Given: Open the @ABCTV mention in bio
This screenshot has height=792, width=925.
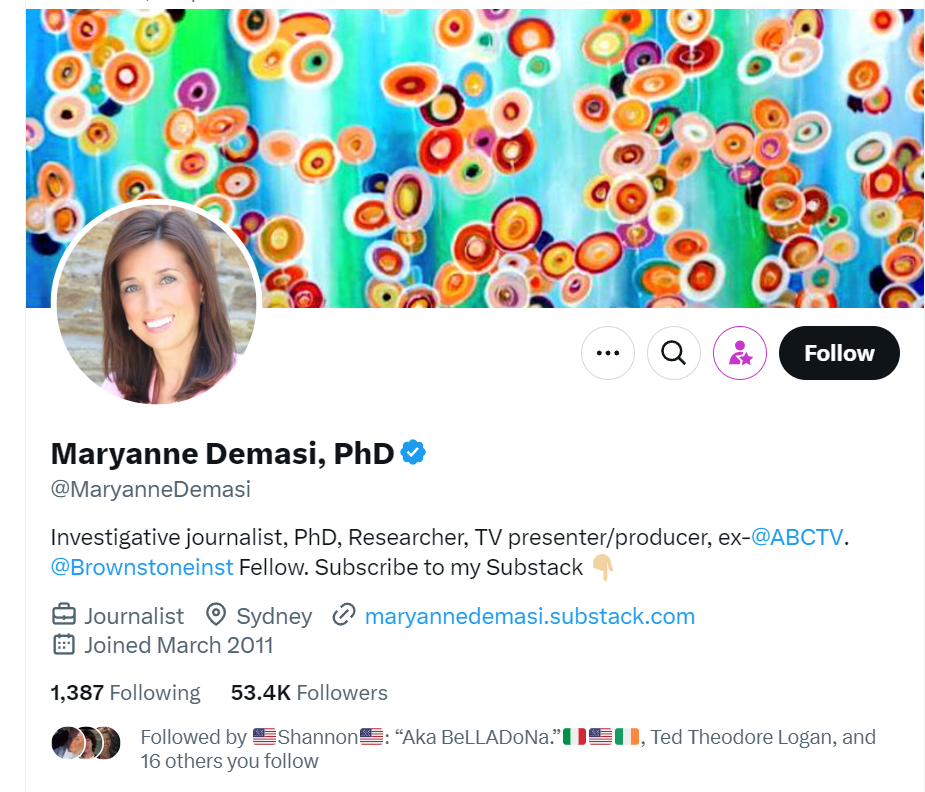Looking at the screenshot, I should tap(797, 537).
